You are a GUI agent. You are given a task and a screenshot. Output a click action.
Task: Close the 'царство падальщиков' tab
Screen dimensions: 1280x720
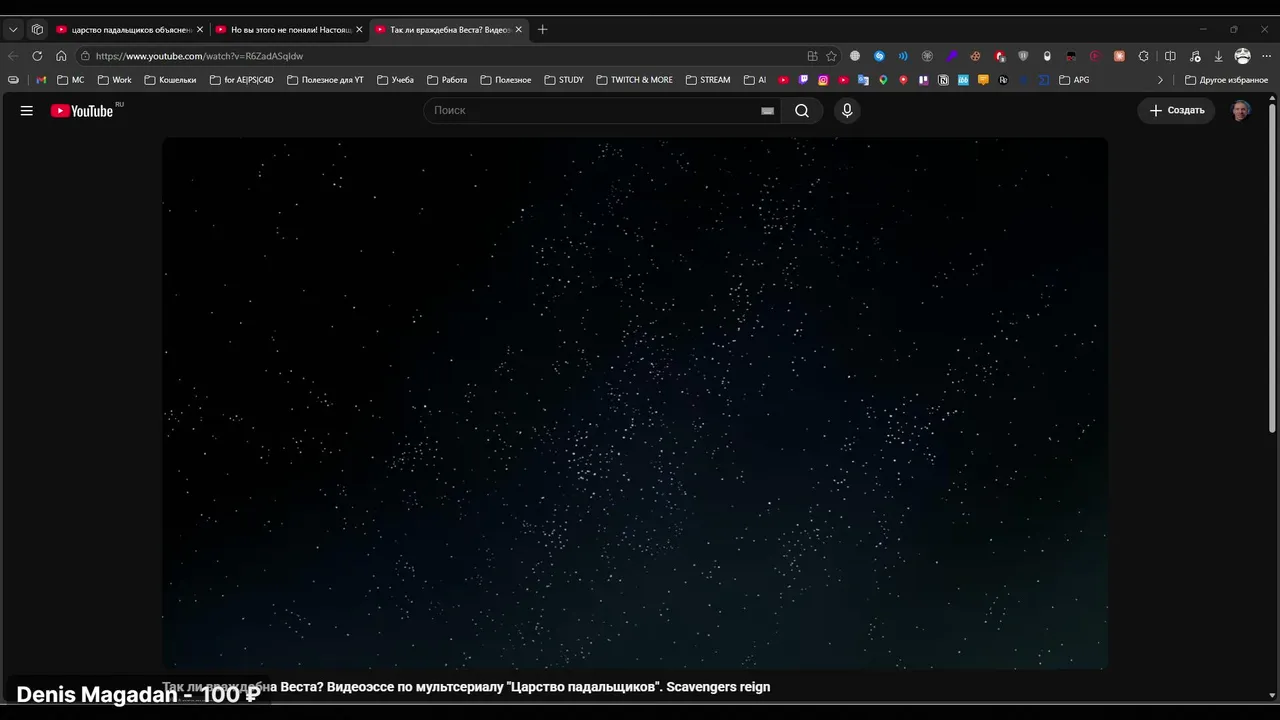(200, 30)
